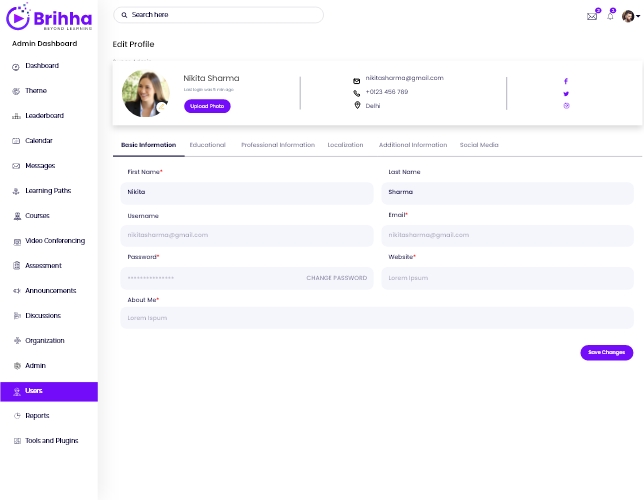Click the Last Name field
Screen dimensions: 644x500
coord(508,193)
